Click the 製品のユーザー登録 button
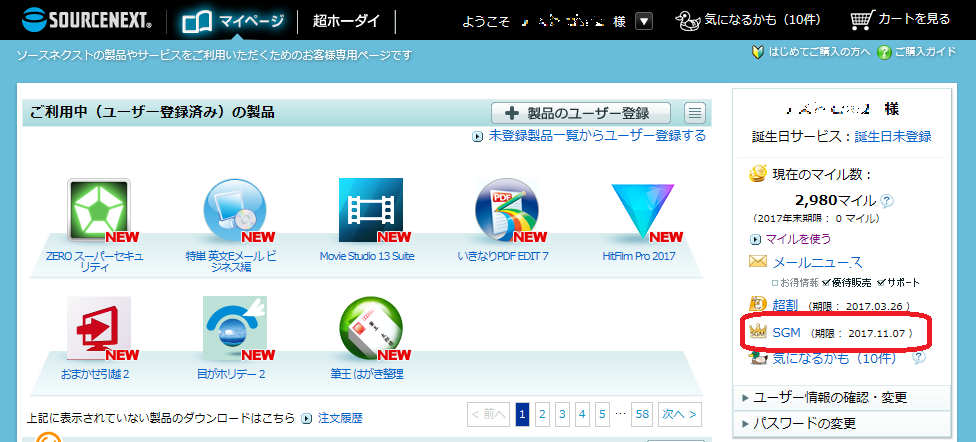 pyautogui.click(x=581, y=113)
